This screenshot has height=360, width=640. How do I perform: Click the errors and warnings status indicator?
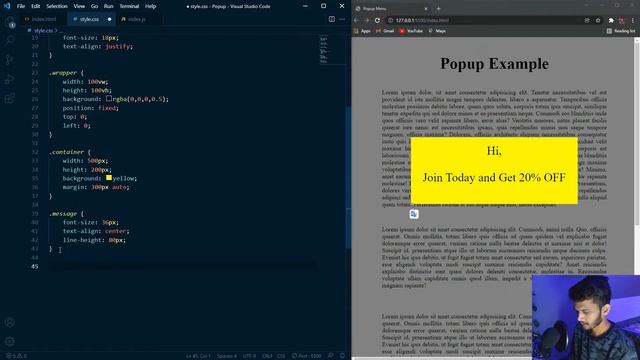click(16, 356)
